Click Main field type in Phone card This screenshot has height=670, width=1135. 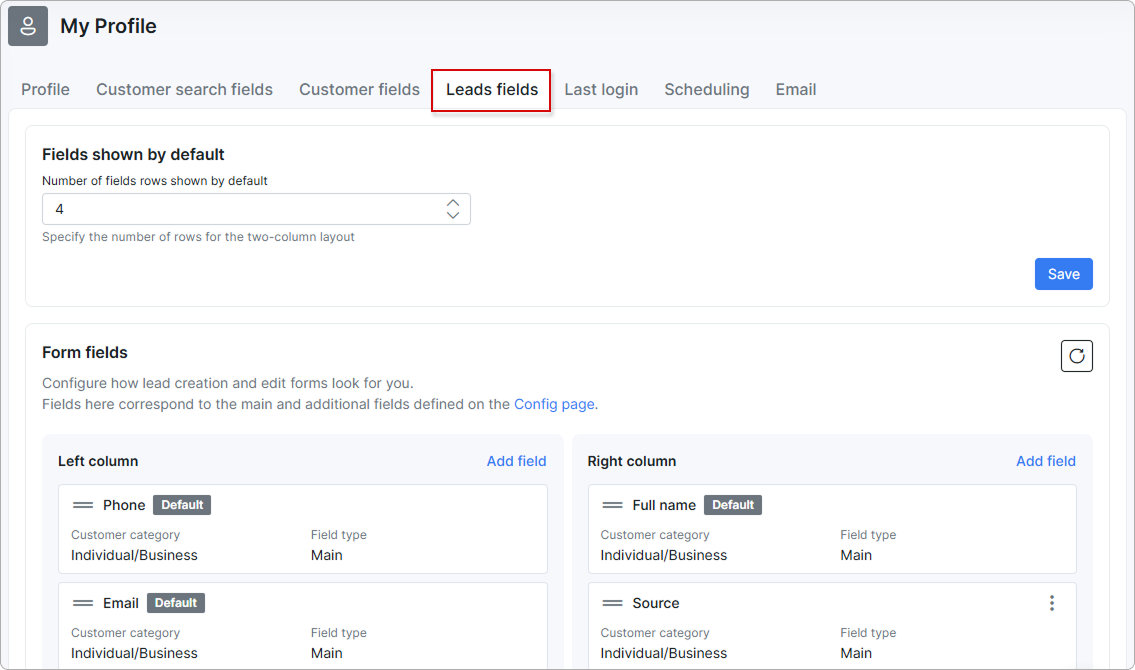point(326,555)
